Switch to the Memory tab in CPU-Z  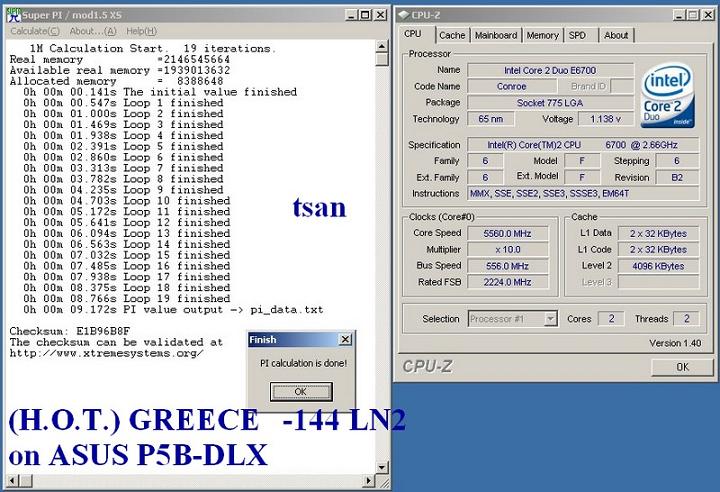click(x=542, y=35)
